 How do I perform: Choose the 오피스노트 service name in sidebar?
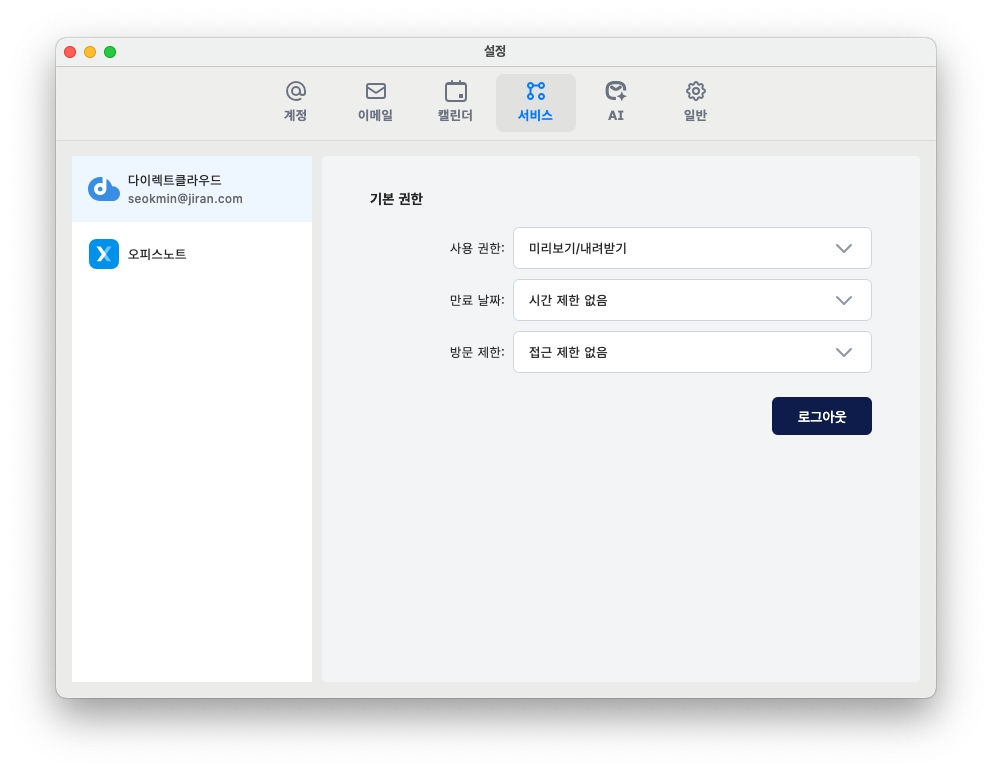[157, 254]
